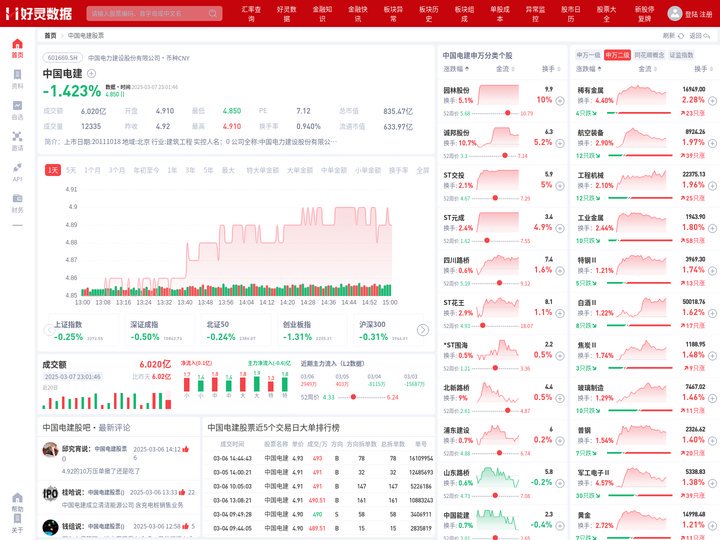This screenshot has width=720, height=540.
Task: Open the 汇率查询 menu item
Action: (251, 14)
